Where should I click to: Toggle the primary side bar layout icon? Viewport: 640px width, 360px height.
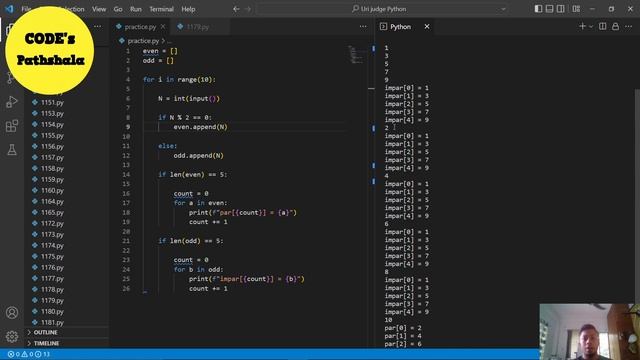pos(538,9)
